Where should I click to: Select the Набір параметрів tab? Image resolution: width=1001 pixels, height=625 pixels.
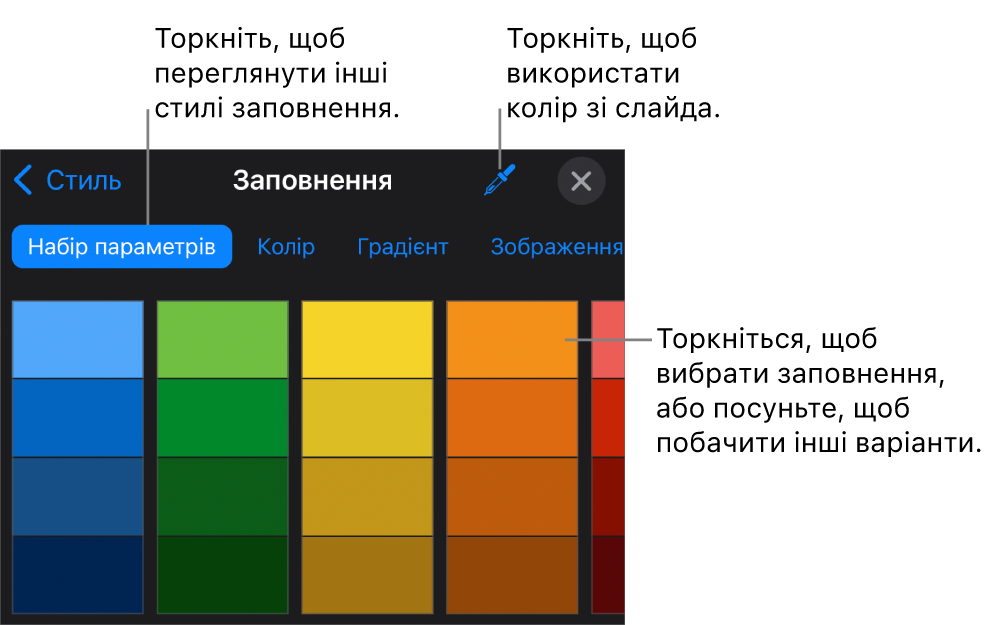pyautogui.click(x=122, y=246)
